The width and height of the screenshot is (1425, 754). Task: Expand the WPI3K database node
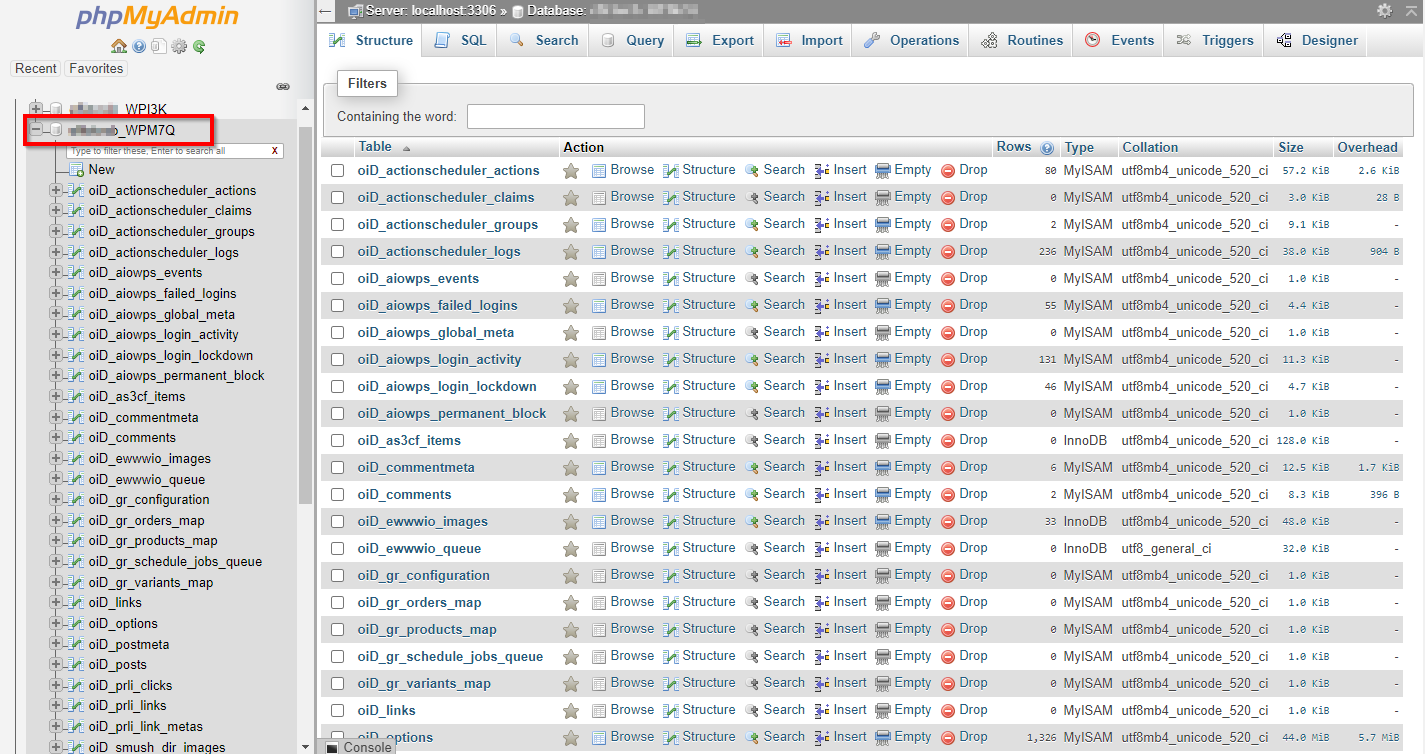coord(37,108)
